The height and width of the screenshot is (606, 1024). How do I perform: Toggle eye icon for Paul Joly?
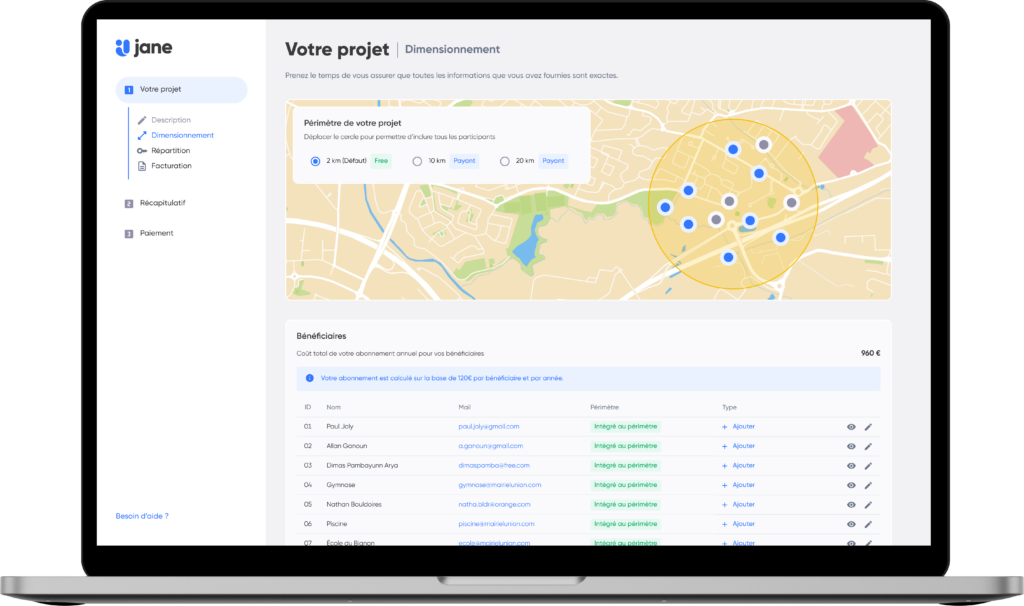[851, 427]
